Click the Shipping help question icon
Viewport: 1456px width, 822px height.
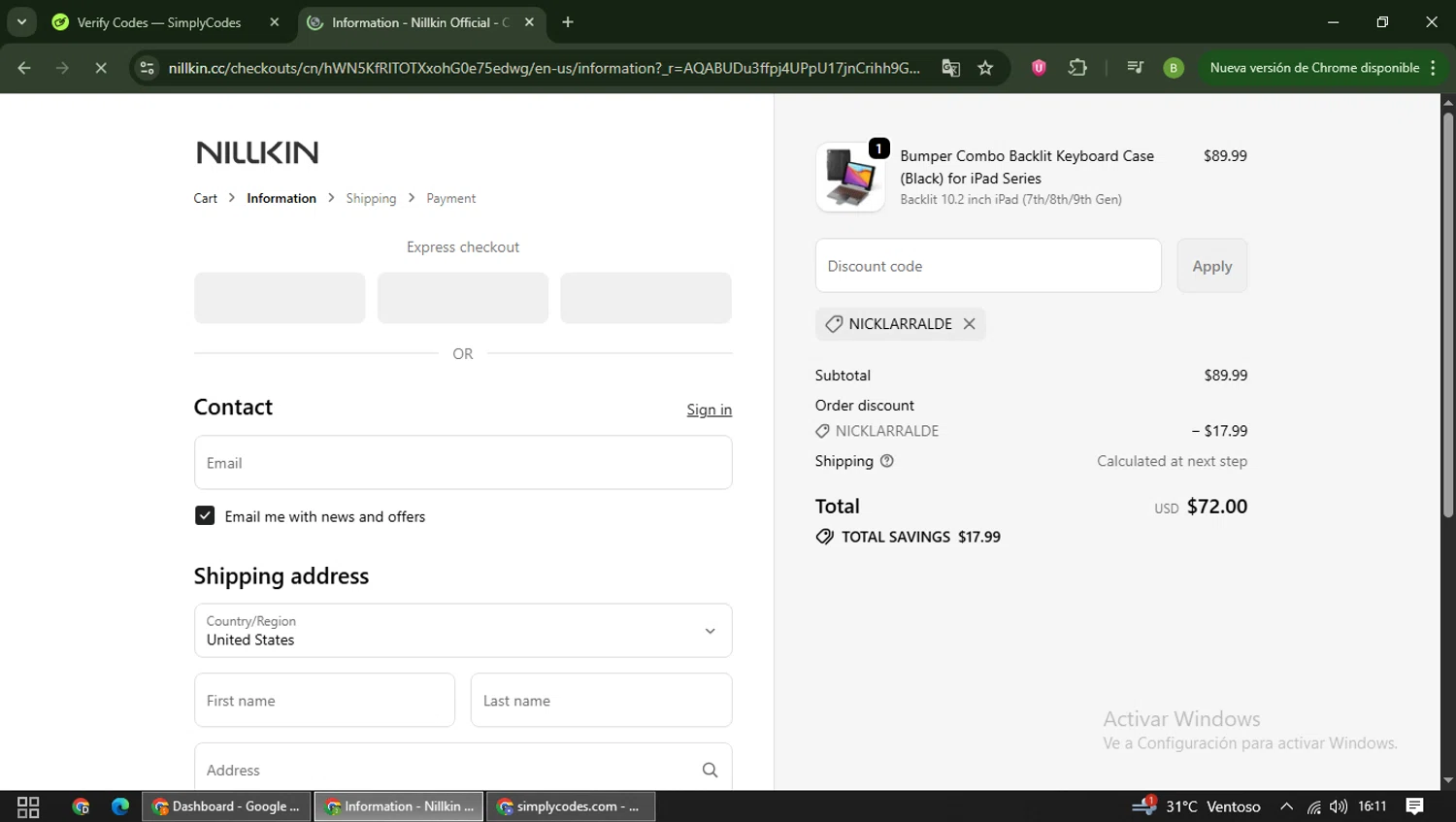click(x=886, y=461)
